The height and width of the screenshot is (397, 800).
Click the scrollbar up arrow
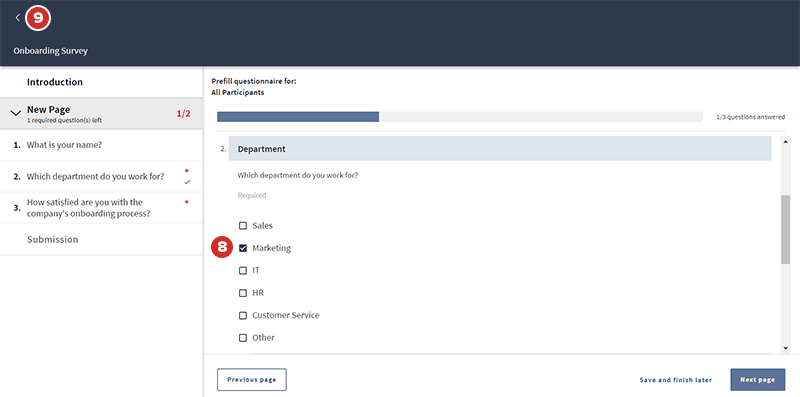pos(785,140)
